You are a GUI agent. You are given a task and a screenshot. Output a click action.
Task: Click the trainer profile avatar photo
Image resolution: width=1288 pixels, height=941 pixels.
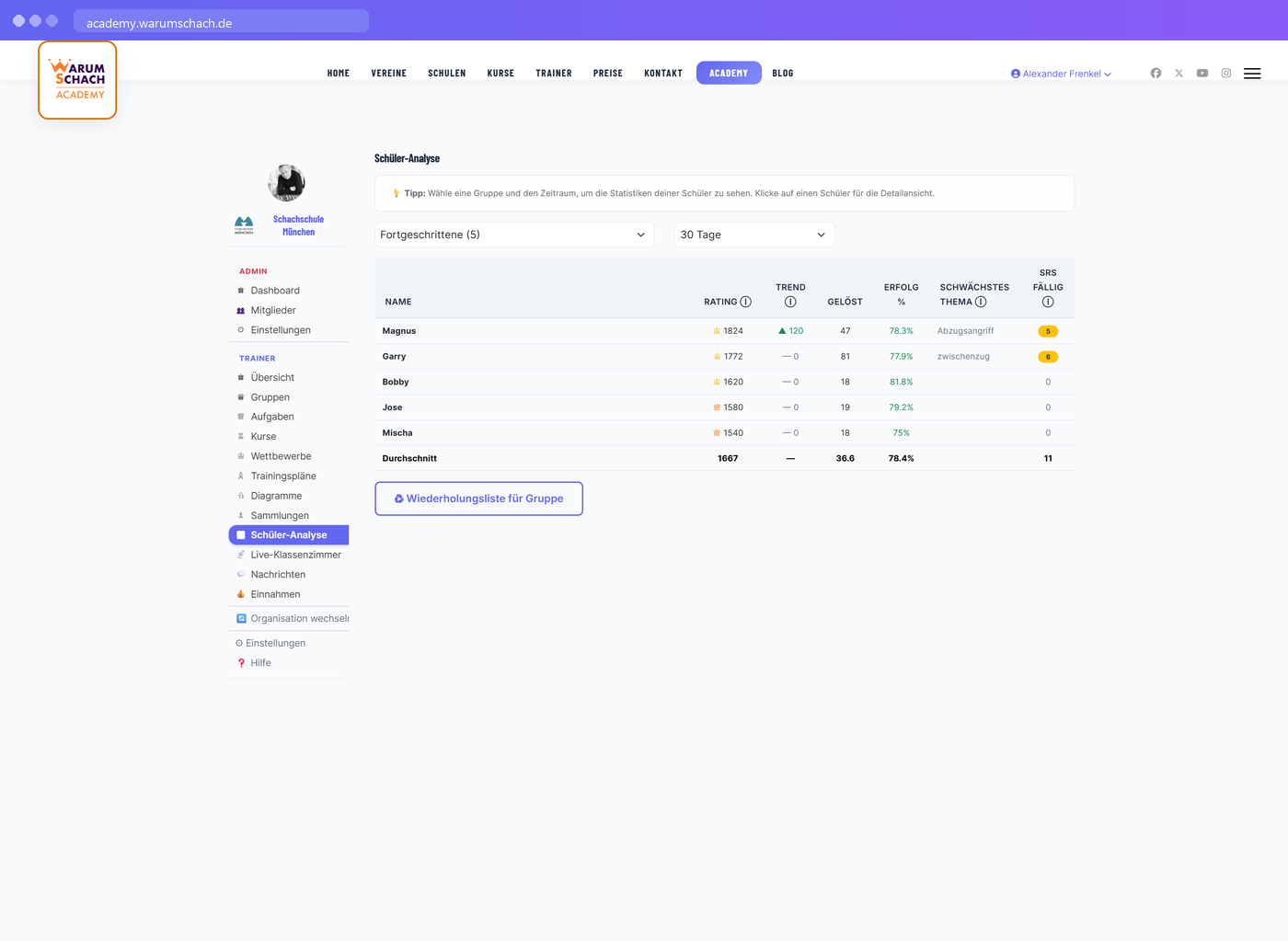(286, 183)
